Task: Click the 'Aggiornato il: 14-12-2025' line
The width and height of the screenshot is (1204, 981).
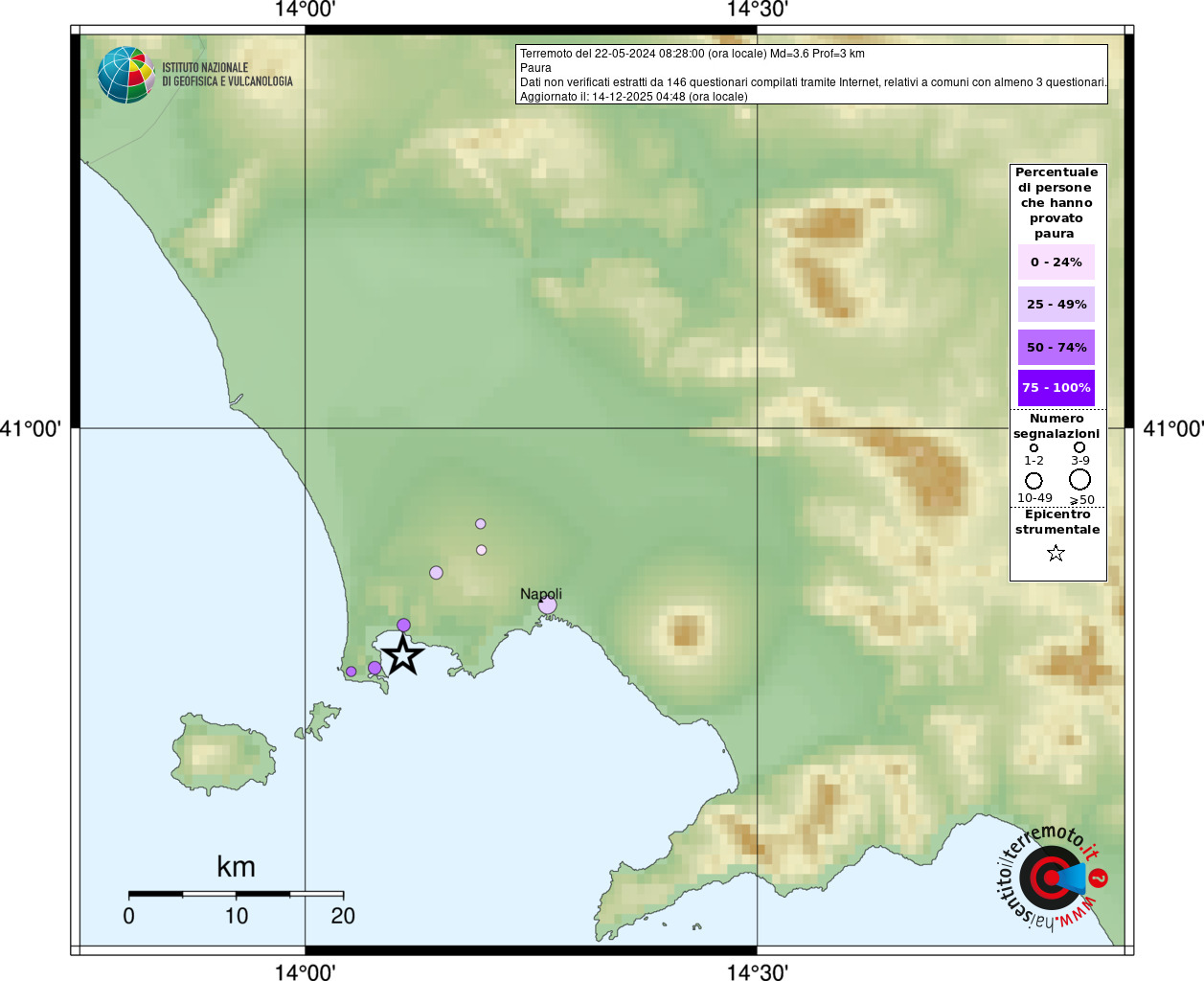Action: [x=634, y=97]
